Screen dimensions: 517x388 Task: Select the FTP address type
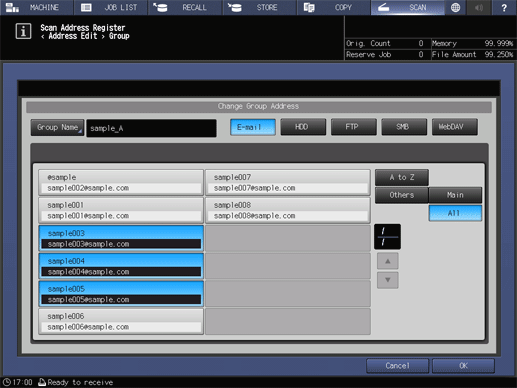pyautogui.click(x=353, y=127)
